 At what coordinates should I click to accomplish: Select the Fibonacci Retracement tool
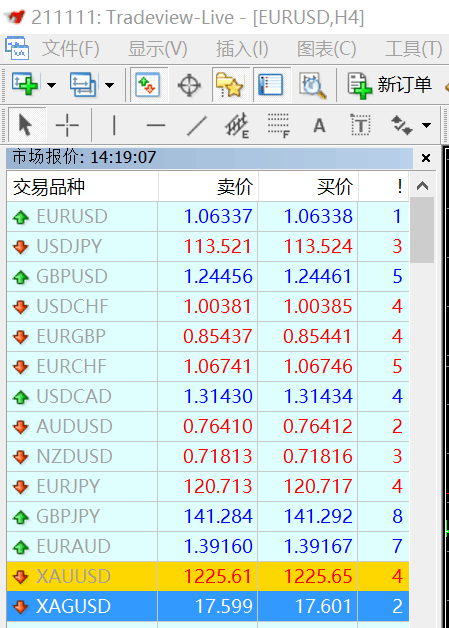(x=278, y=125)
